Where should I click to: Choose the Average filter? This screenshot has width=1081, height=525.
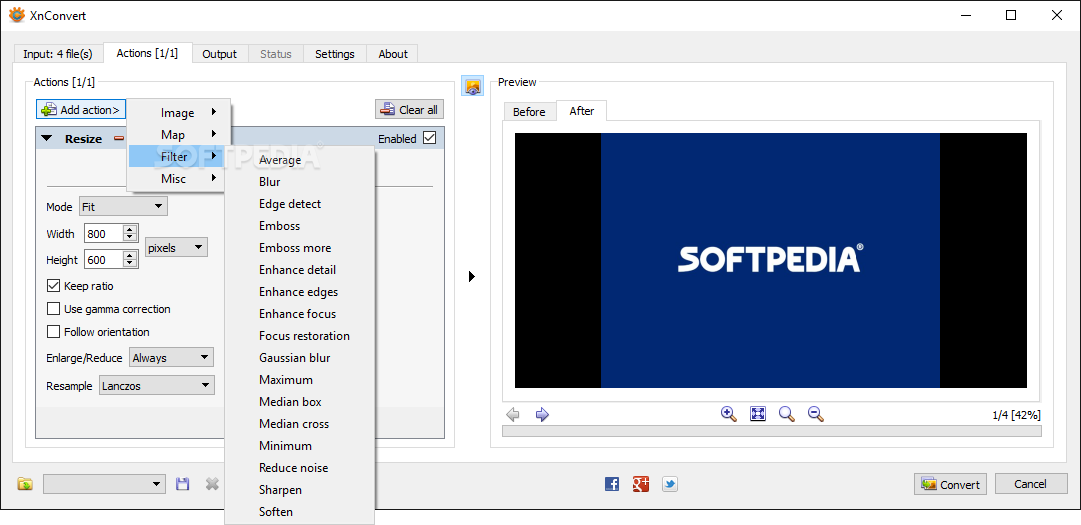coord(300,160)
